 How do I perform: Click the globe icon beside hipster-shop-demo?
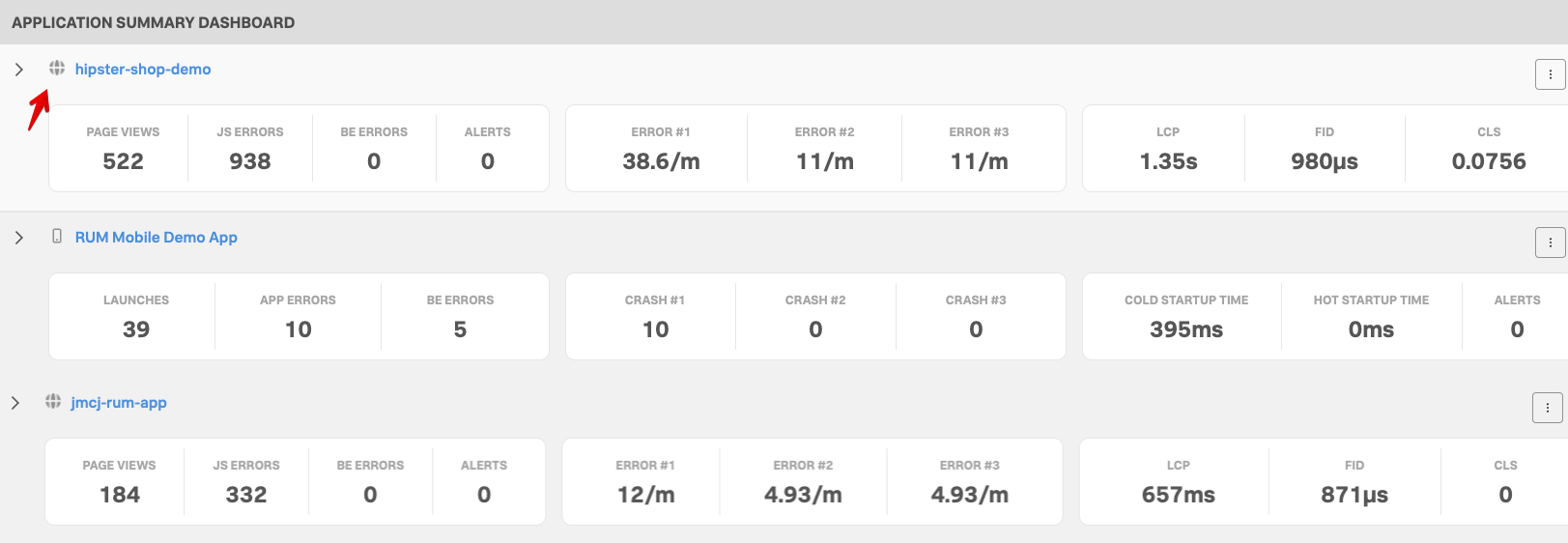point(57,69)
